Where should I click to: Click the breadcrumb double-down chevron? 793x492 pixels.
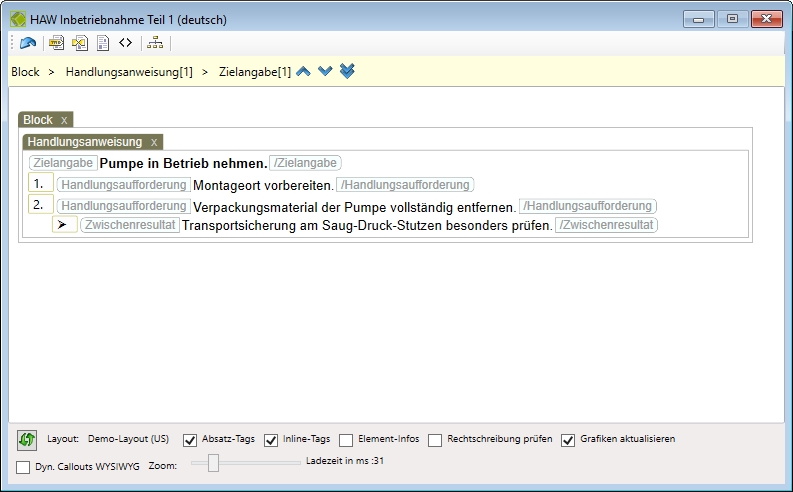[347, 72]
